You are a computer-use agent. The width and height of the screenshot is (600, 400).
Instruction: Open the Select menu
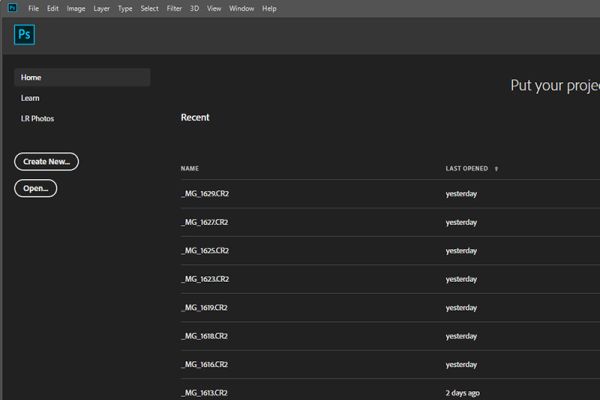[x=149, y=8]
